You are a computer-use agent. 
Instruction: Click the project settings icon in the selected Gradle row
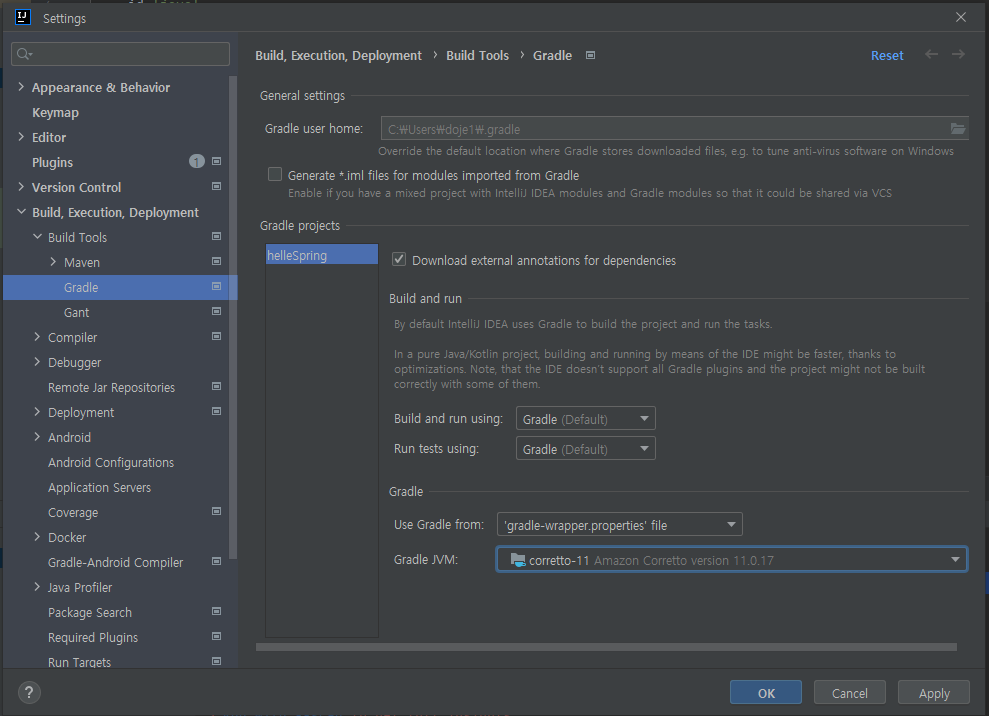pyautogui.click(x=216, y=286)
